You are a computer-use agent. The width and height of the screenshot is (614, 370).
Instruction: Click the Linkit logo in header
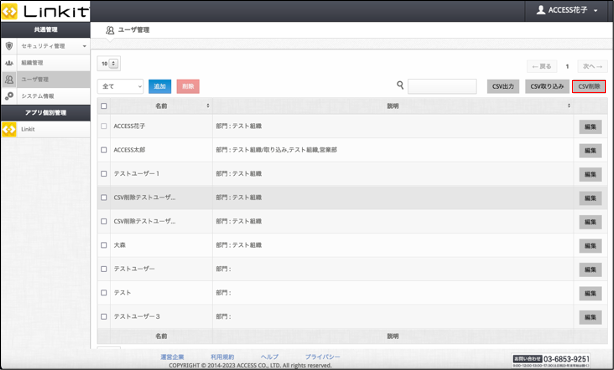coord(45,11)
